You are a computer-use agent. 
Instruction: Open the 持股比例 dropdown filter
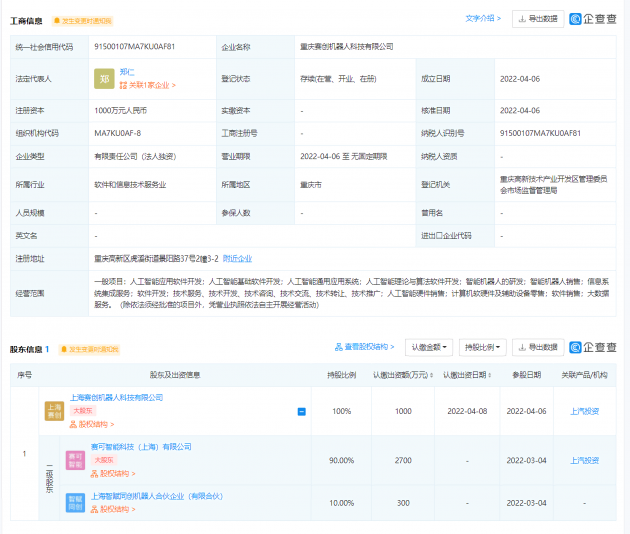point(483,347)
